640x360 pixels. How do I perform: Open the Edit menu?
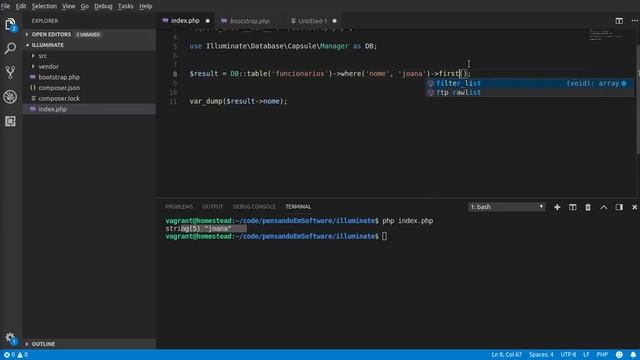(x=21, y=6)
